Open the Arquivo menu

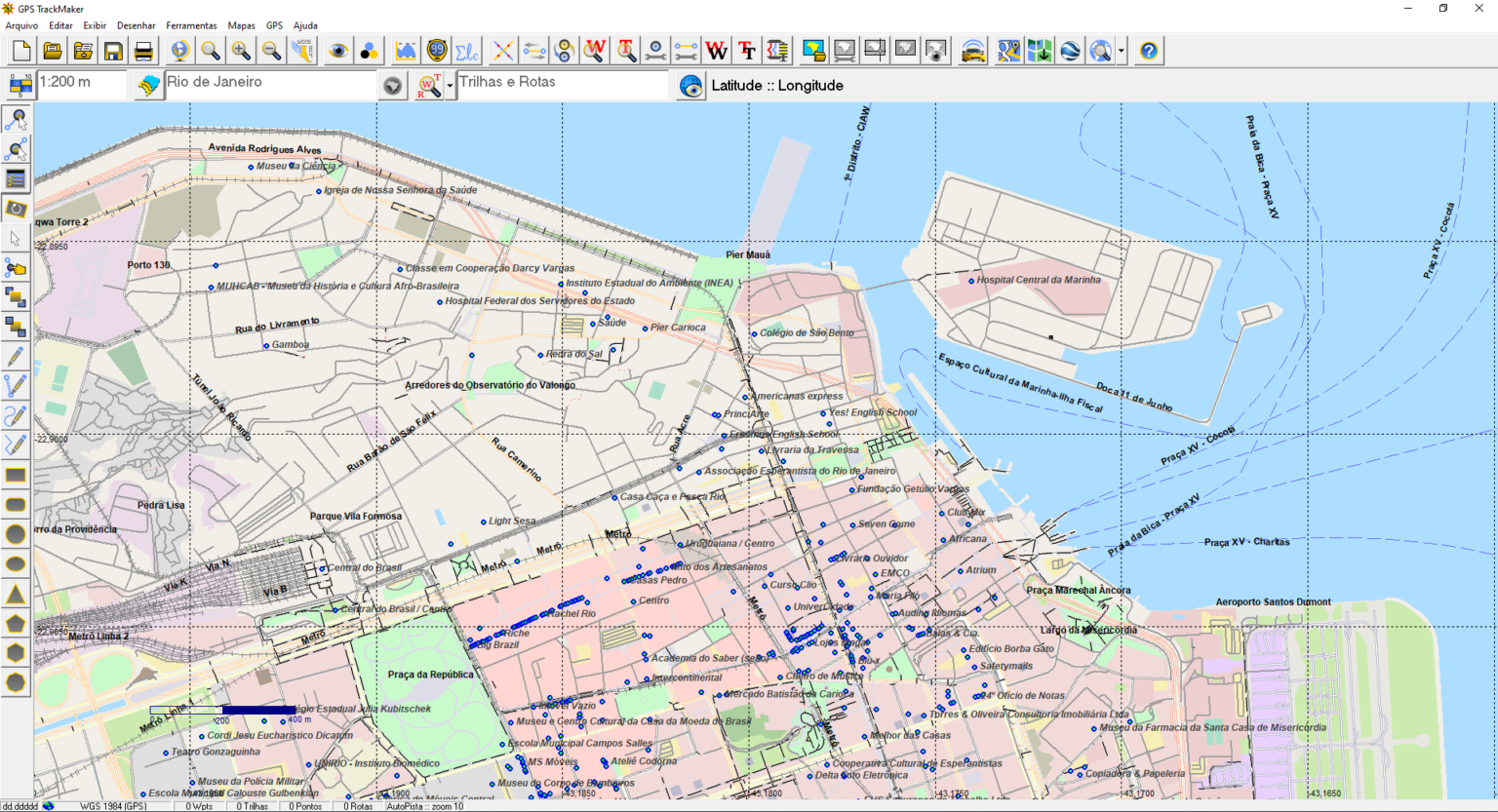coord(22,25)
